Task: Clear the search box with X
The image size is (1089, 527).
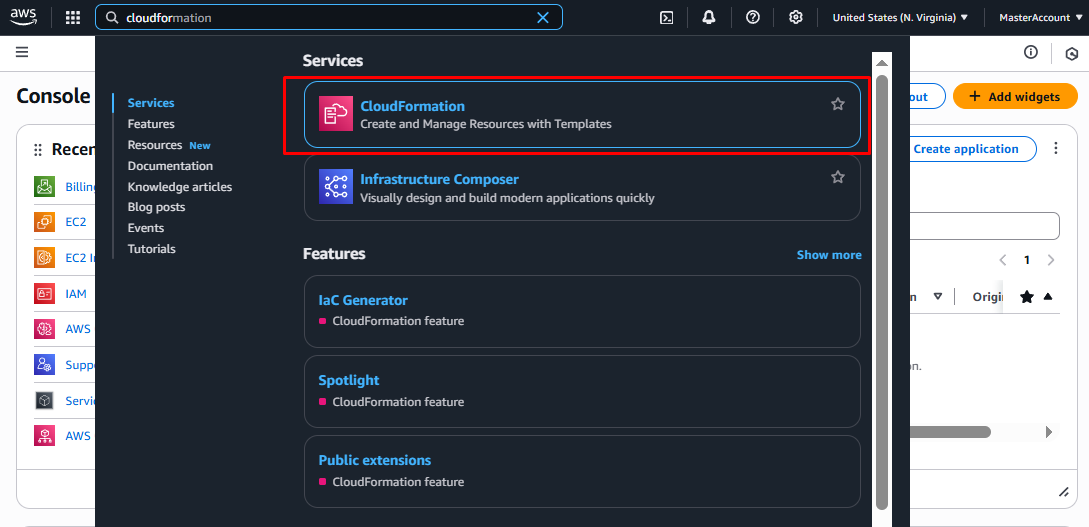Action: (543, 17)
